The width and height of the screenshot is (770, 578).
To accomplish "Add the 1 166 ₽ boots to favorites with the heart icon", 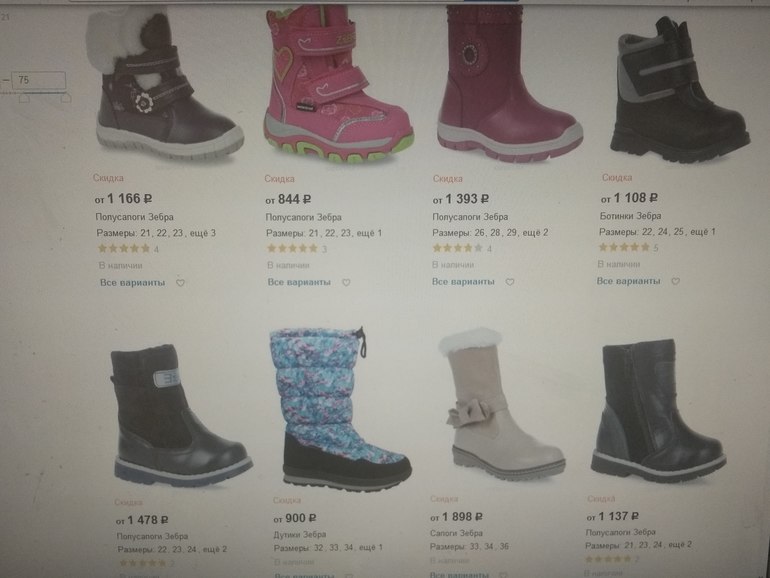I will click(180, 283).
